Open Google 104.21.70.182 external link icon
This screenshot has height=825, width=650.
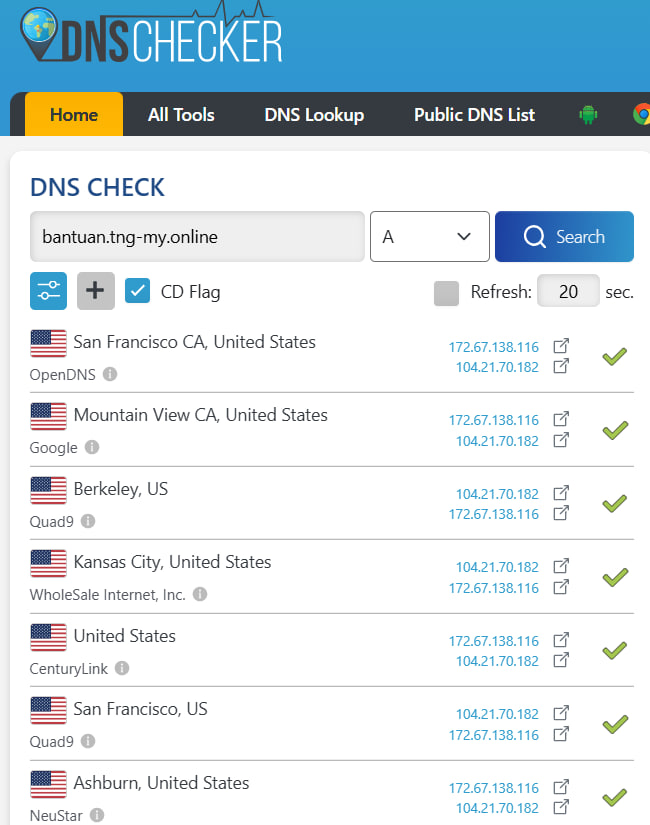point(561,440)
